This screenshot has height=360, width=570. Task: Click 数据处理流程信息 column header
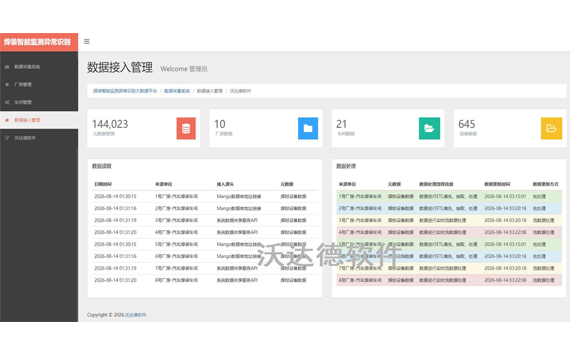pyautogui.click(x=436, y=184)
